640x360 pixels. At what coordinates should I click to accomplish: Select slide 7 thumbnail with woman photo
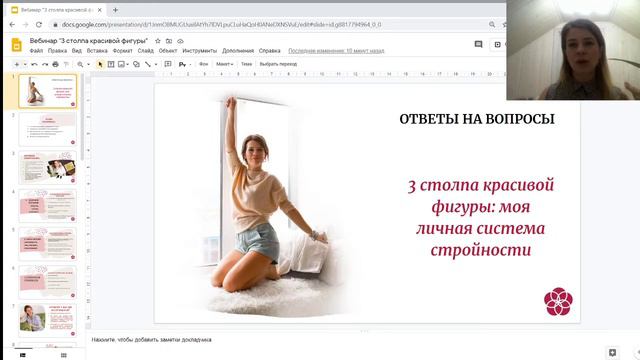coord(47,320)
